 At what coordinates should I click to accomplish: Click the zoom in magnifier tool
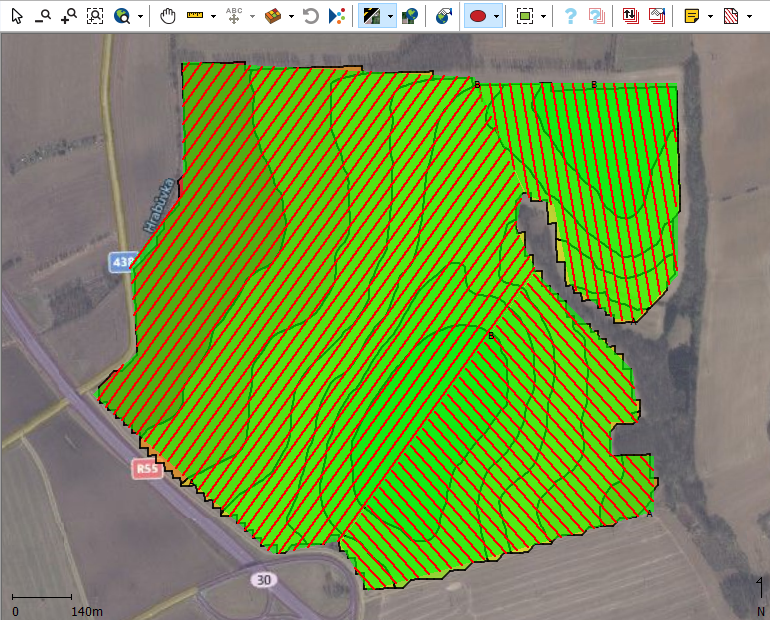pos(69,16)
